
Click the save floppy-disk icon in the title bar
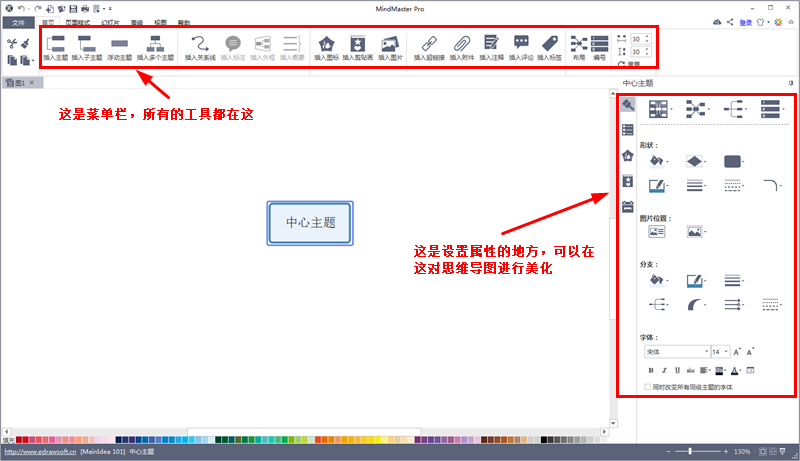click(73, 9)
